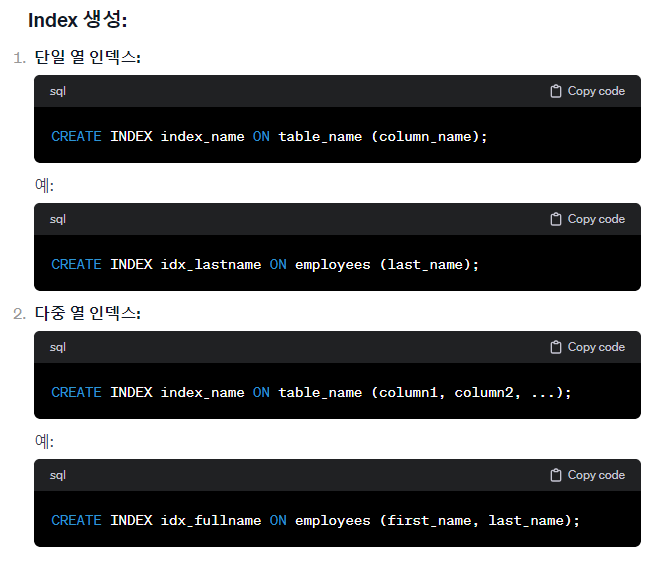Click '예:' label below third code block
This screenshot has width=661, height=561.
(x=44, y=441)
